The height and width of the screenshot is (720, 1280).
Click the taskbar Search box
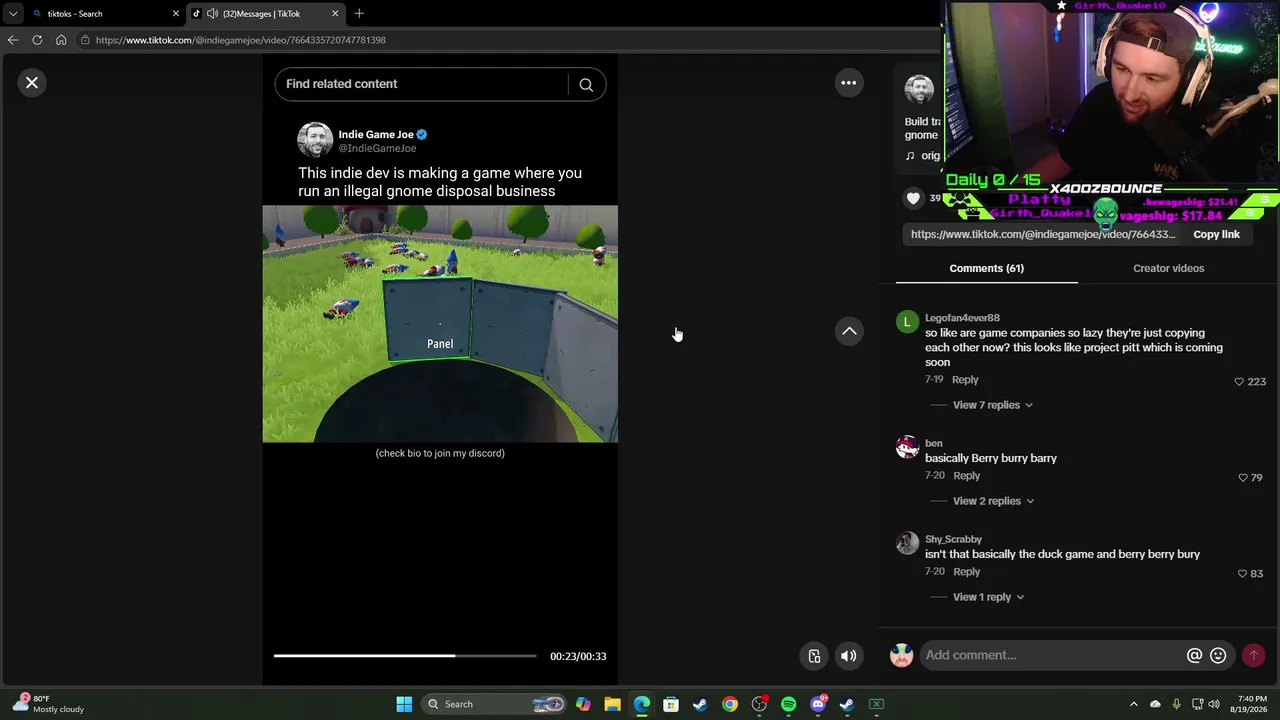click(496, 704)
